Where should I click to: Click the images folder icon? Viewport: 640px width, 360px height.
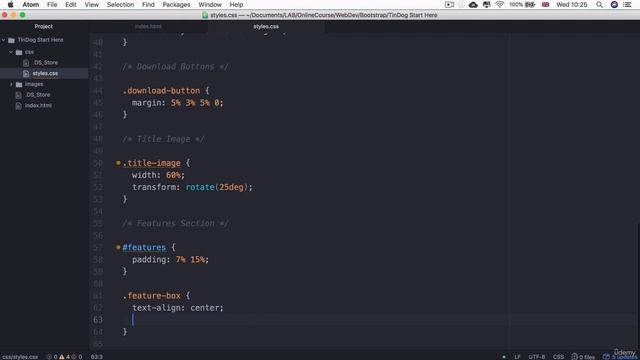pos(19,84)
